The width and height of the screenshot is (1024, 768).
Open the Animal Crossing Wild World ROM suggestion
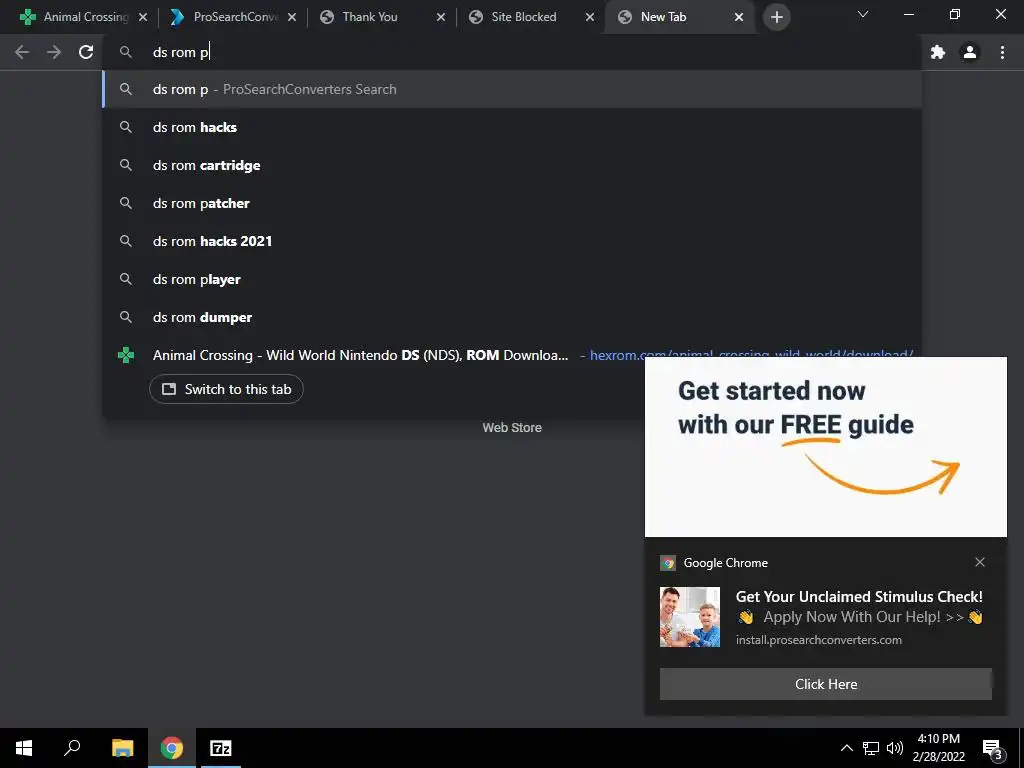[360, 355]
